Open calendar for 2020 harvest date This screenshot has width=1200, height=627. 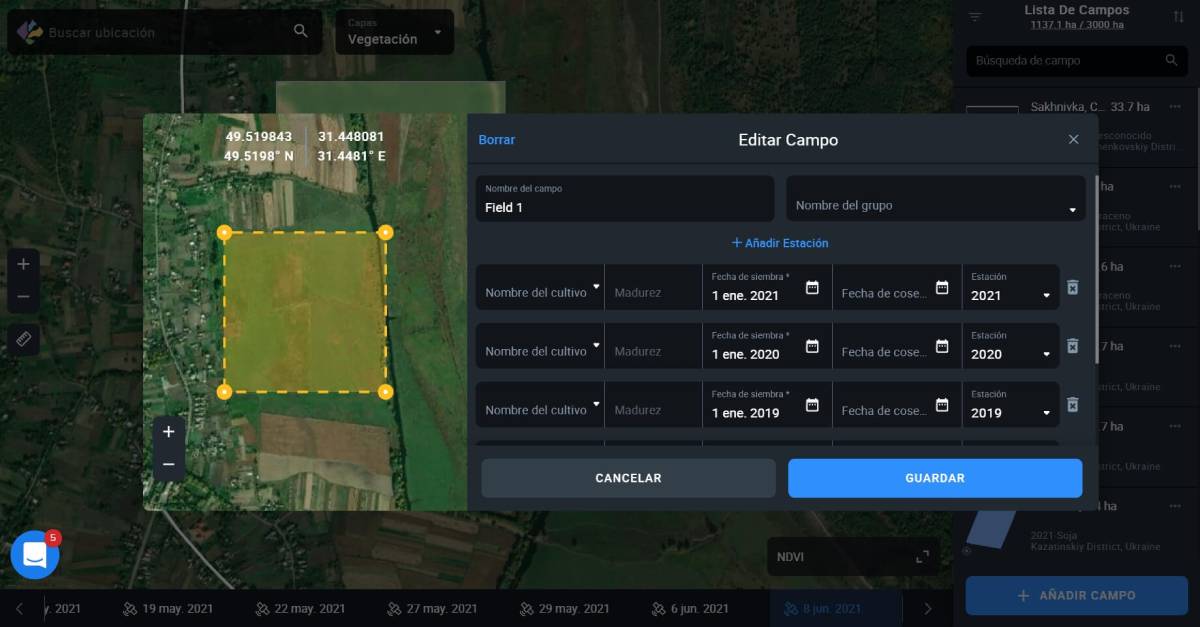click(x=941, y=346)
